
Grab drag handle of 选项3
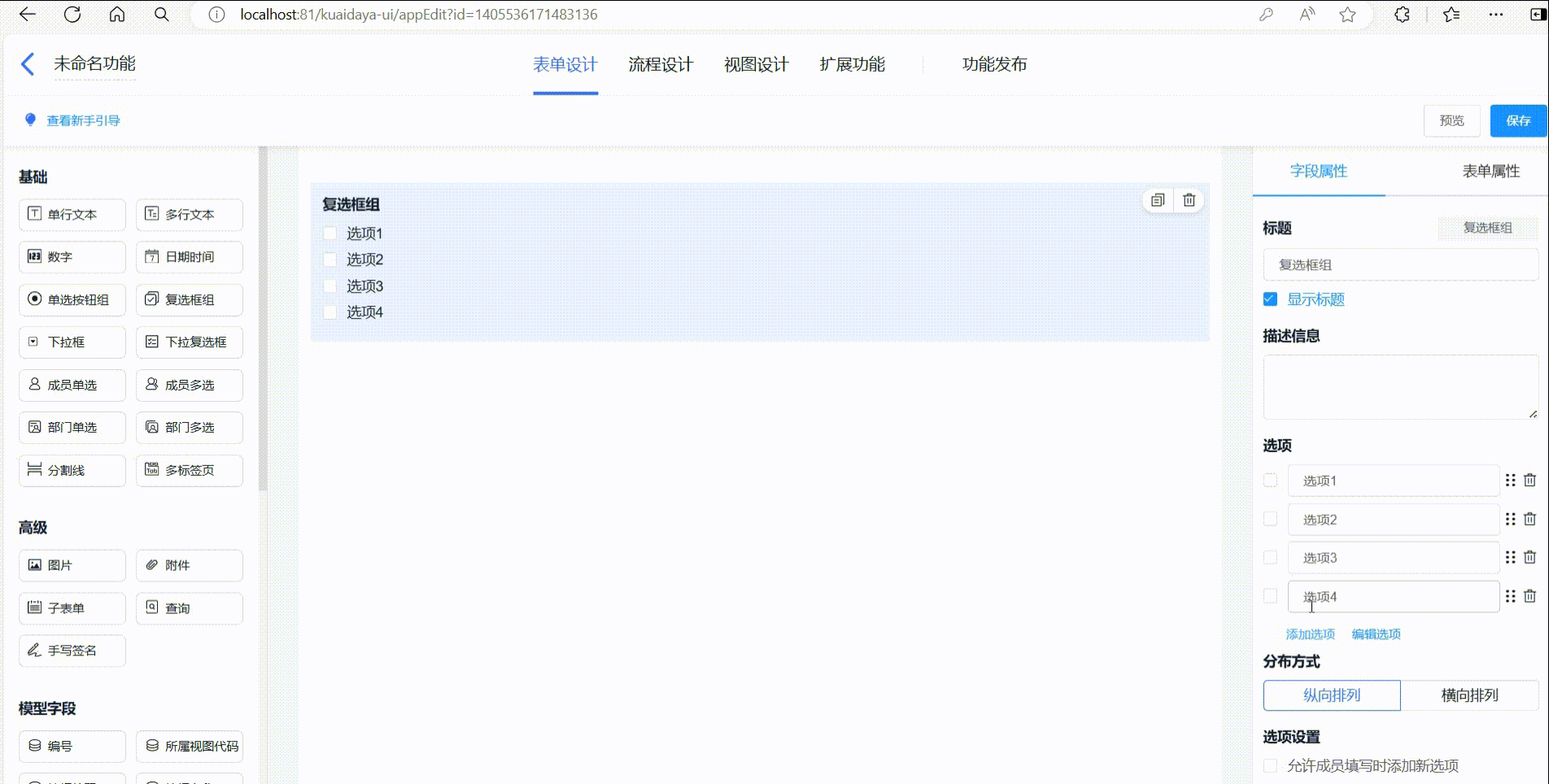click(x=1511, y=557)
